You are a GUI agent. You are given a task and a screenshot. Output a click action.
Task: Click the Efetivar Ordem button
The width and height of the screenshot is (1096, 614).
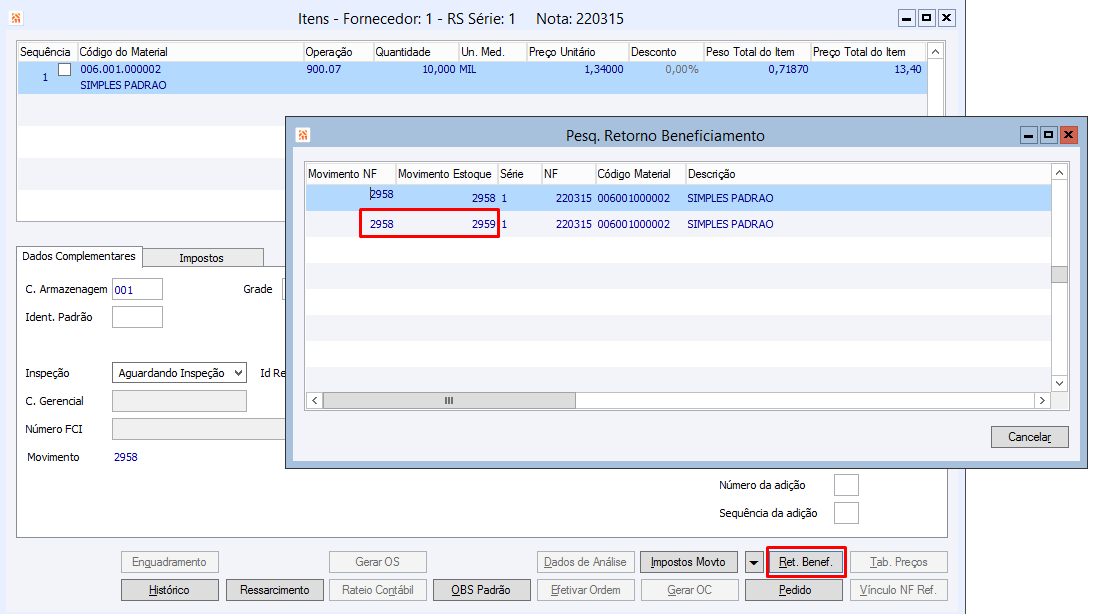point(586,590)
